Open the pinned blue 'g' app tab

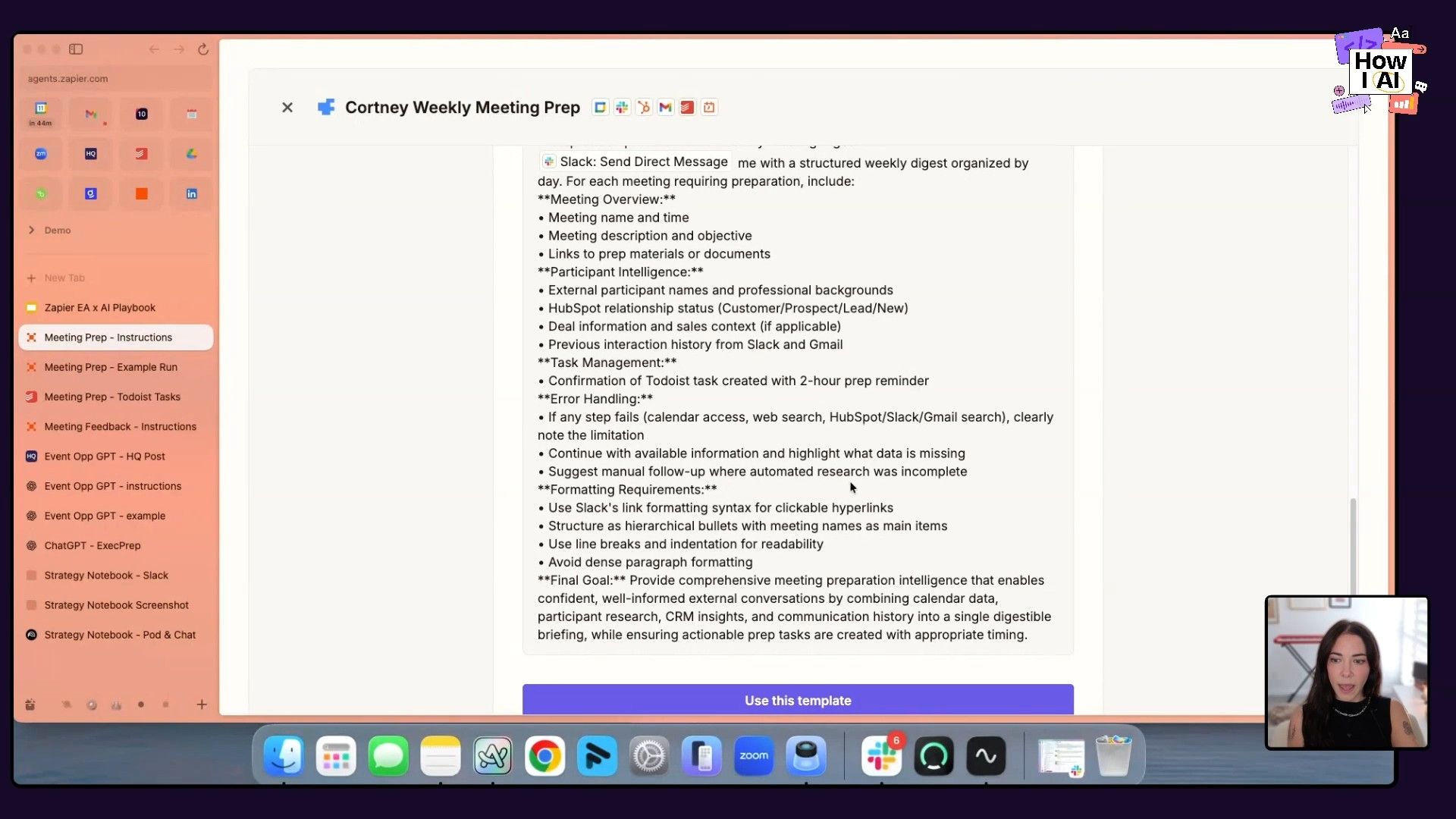click(91, 194)
